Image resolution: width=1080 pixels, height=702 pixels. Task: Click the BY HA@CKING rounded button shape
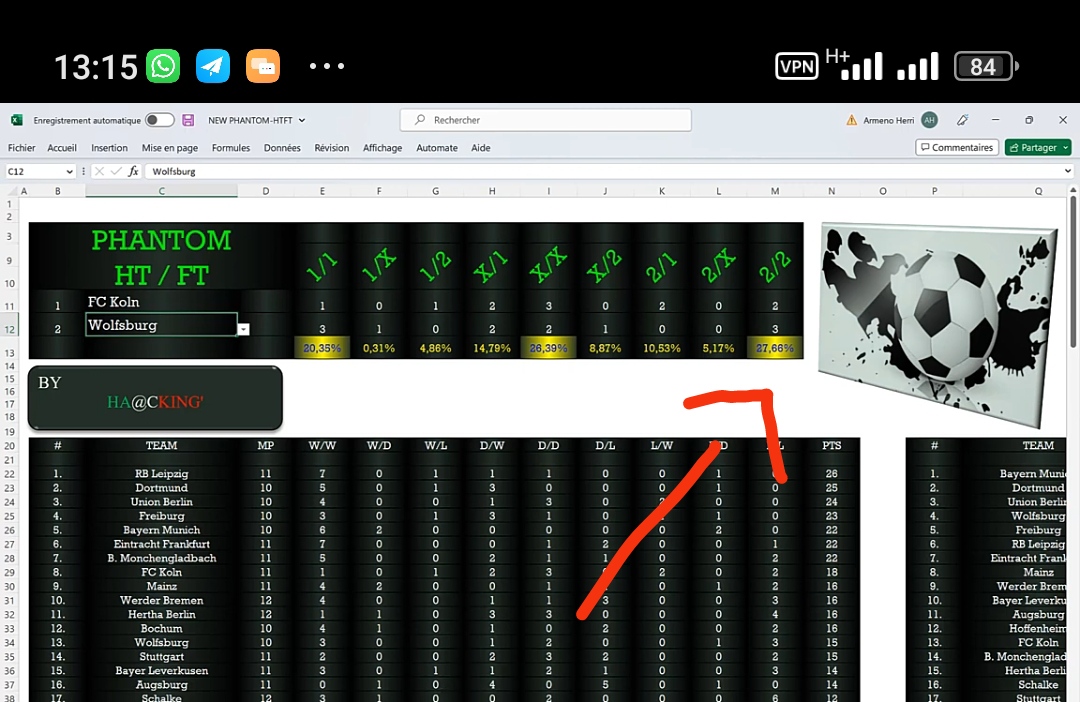[x=155, y=398]
